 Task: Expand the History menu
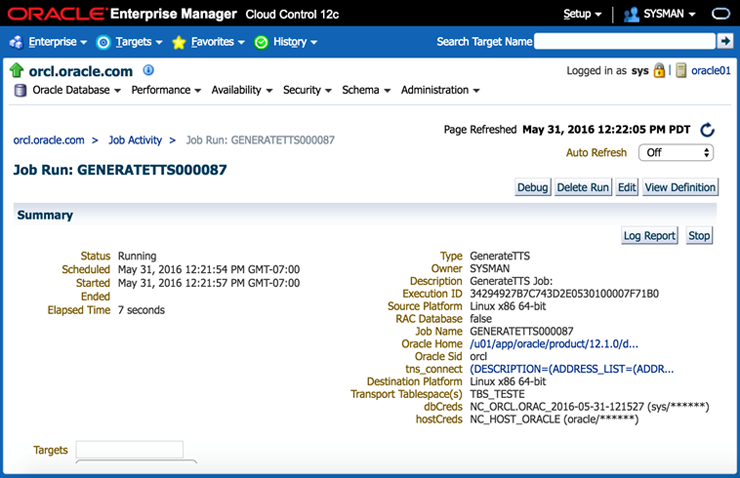pyautogui.click(x=295, y=42)
